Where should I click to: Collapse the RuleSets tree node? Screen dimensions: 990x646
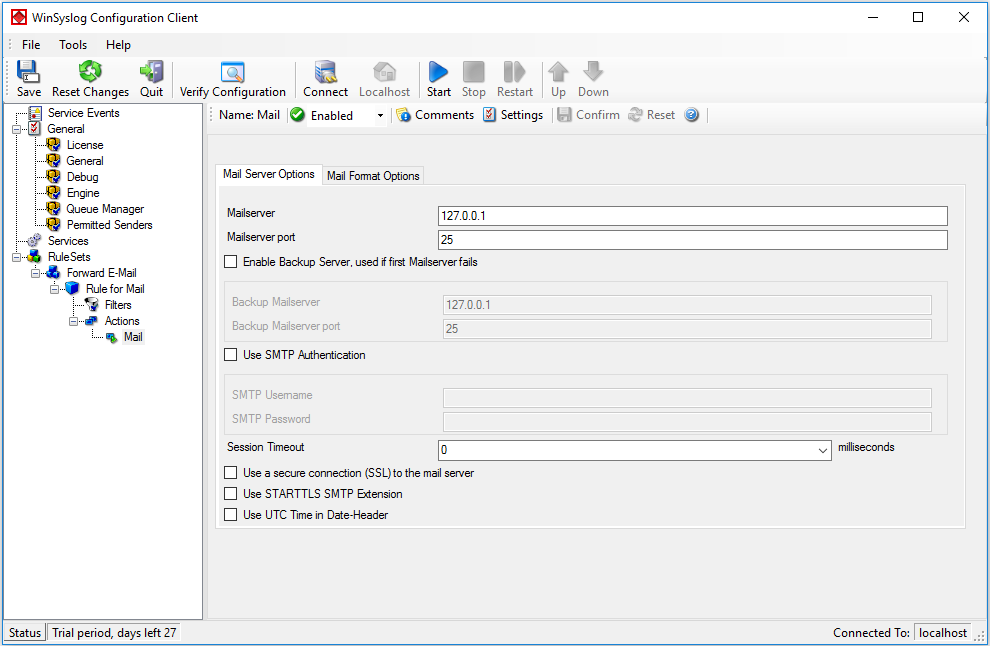16,258
